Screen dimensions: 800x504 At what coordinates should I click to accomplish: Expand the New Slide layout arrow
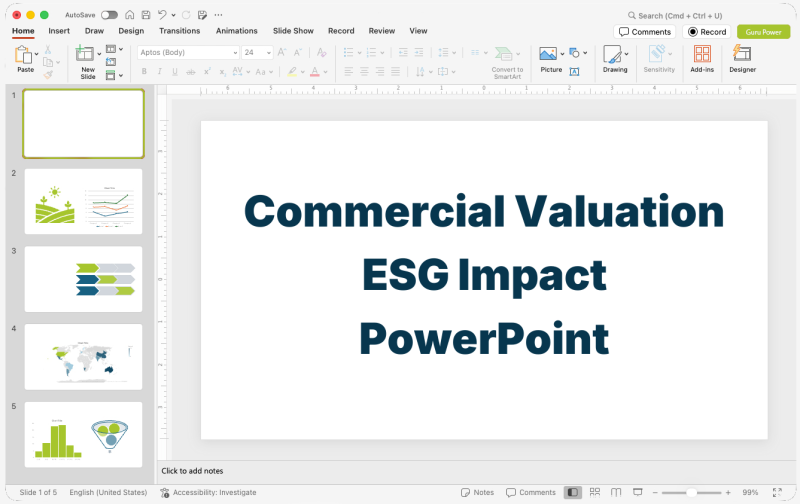tap(99, 54)
